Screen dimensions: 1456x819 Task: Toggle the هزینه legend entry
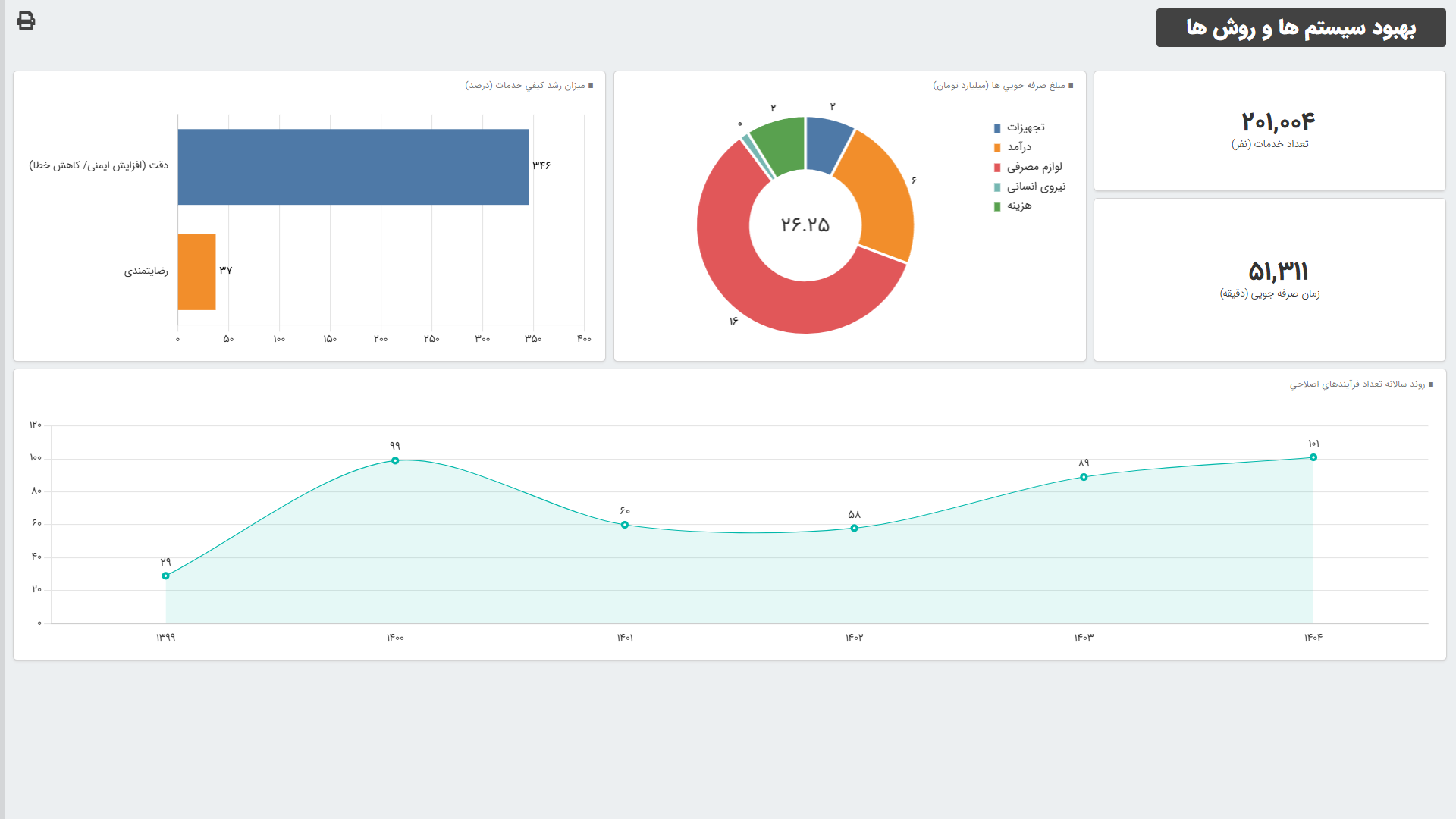1013,206
